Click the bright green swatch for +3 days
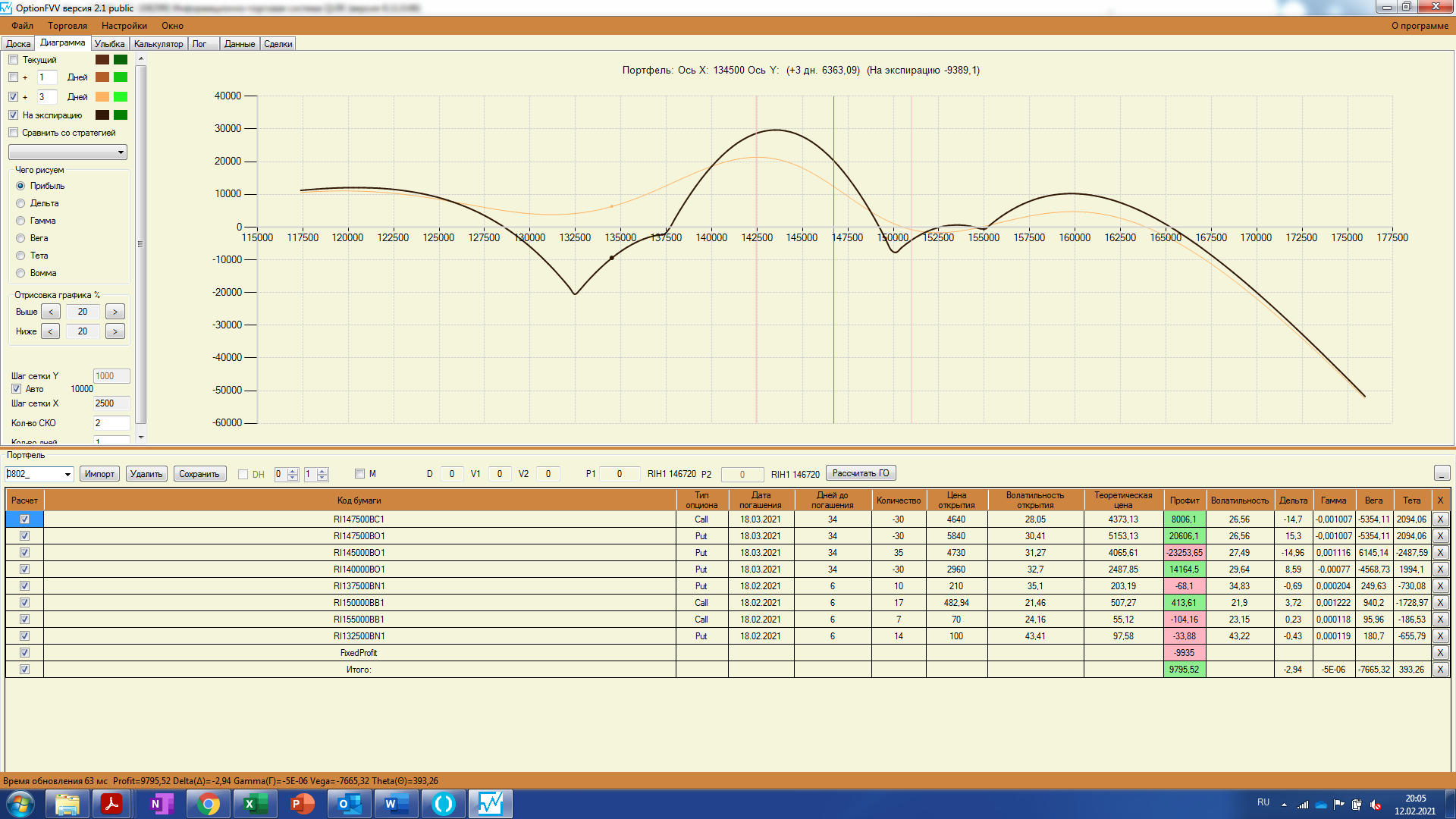Screen dimensions: 1456x819 click(121, 97)
